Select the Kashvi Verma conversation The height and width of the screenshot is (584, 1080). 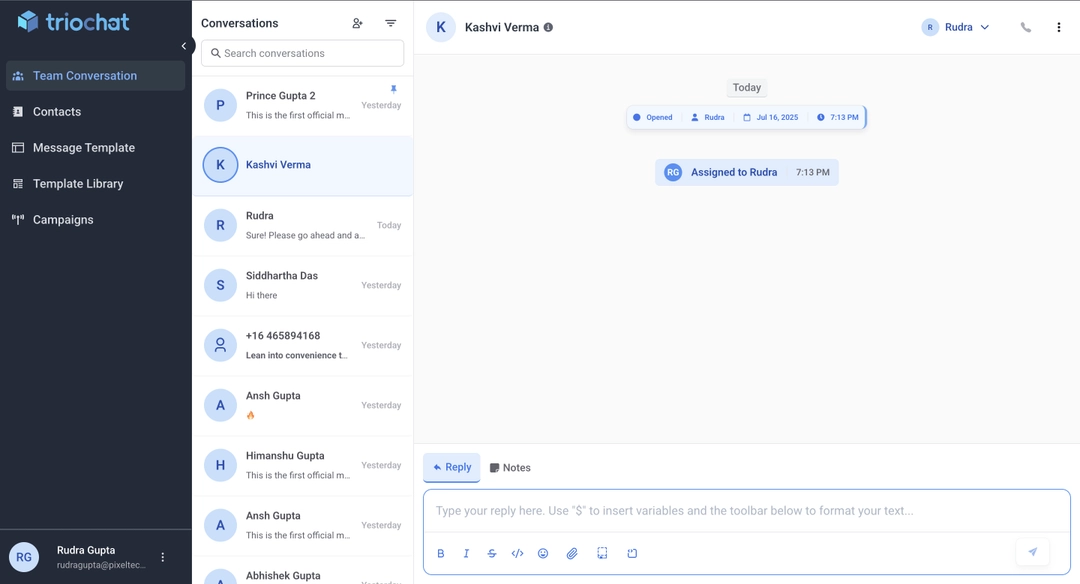click(x=302, y=165)
